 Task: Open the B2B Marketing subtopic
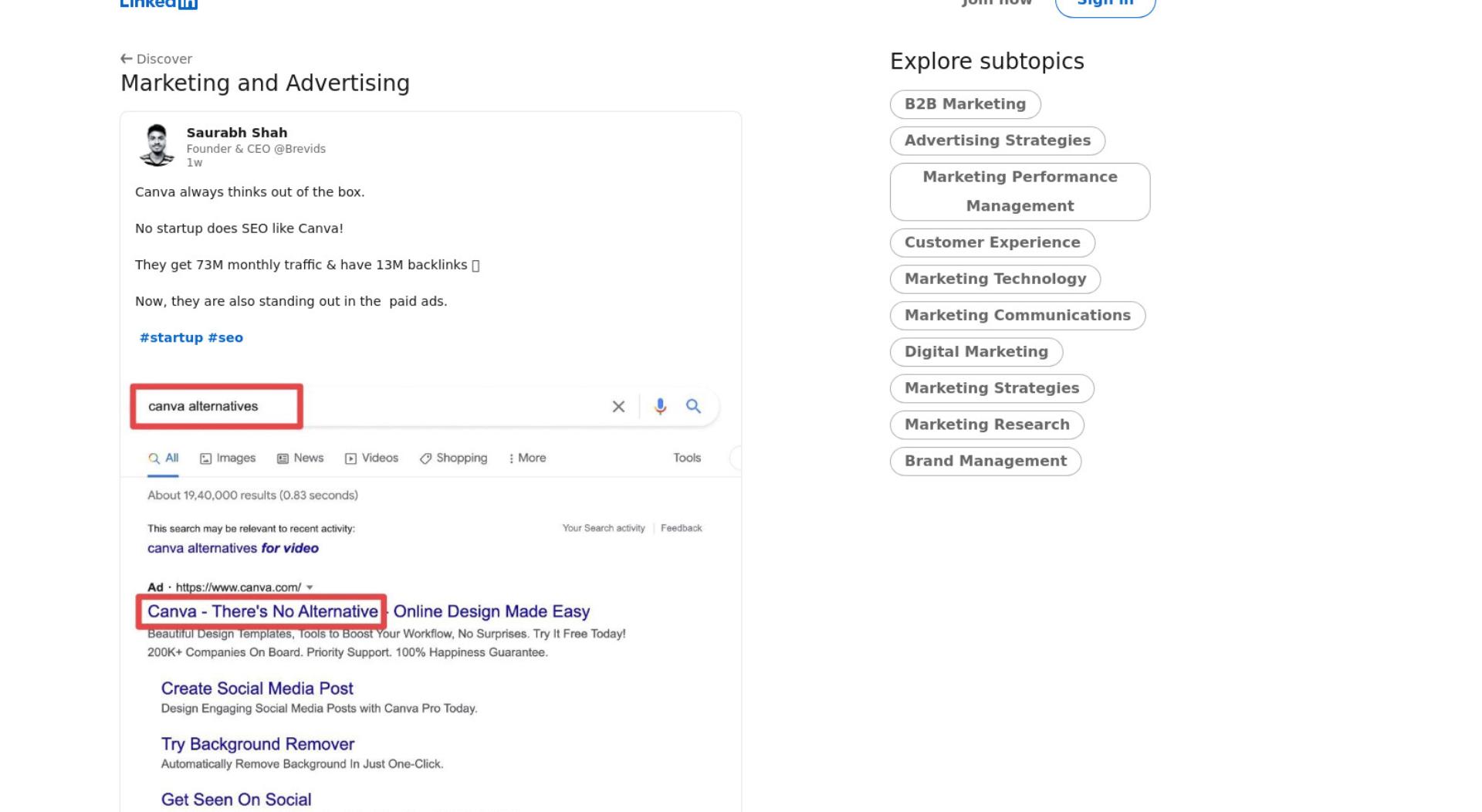click(965, 104)
